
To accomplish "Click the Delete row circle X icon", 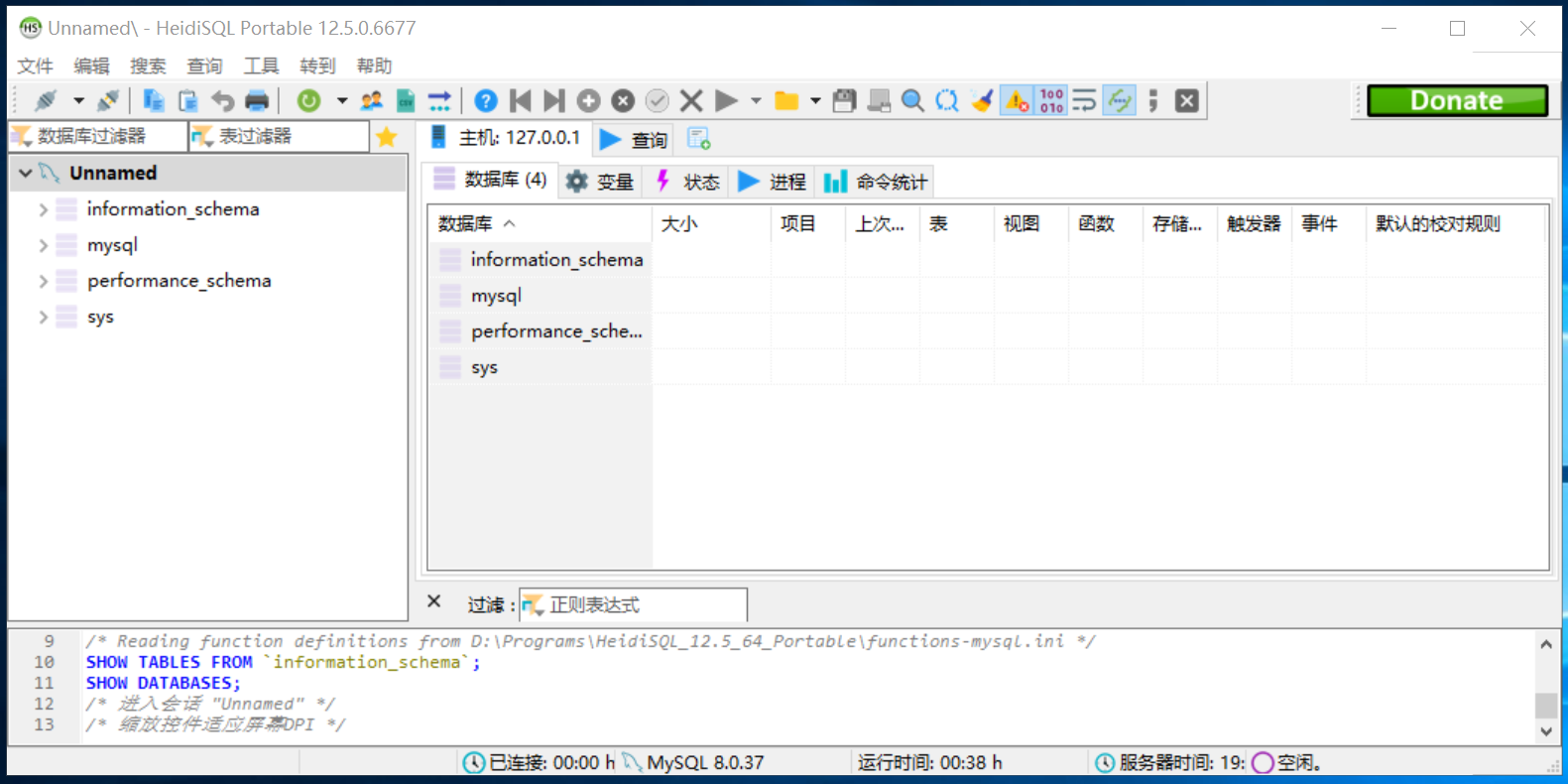I will 623,100.
